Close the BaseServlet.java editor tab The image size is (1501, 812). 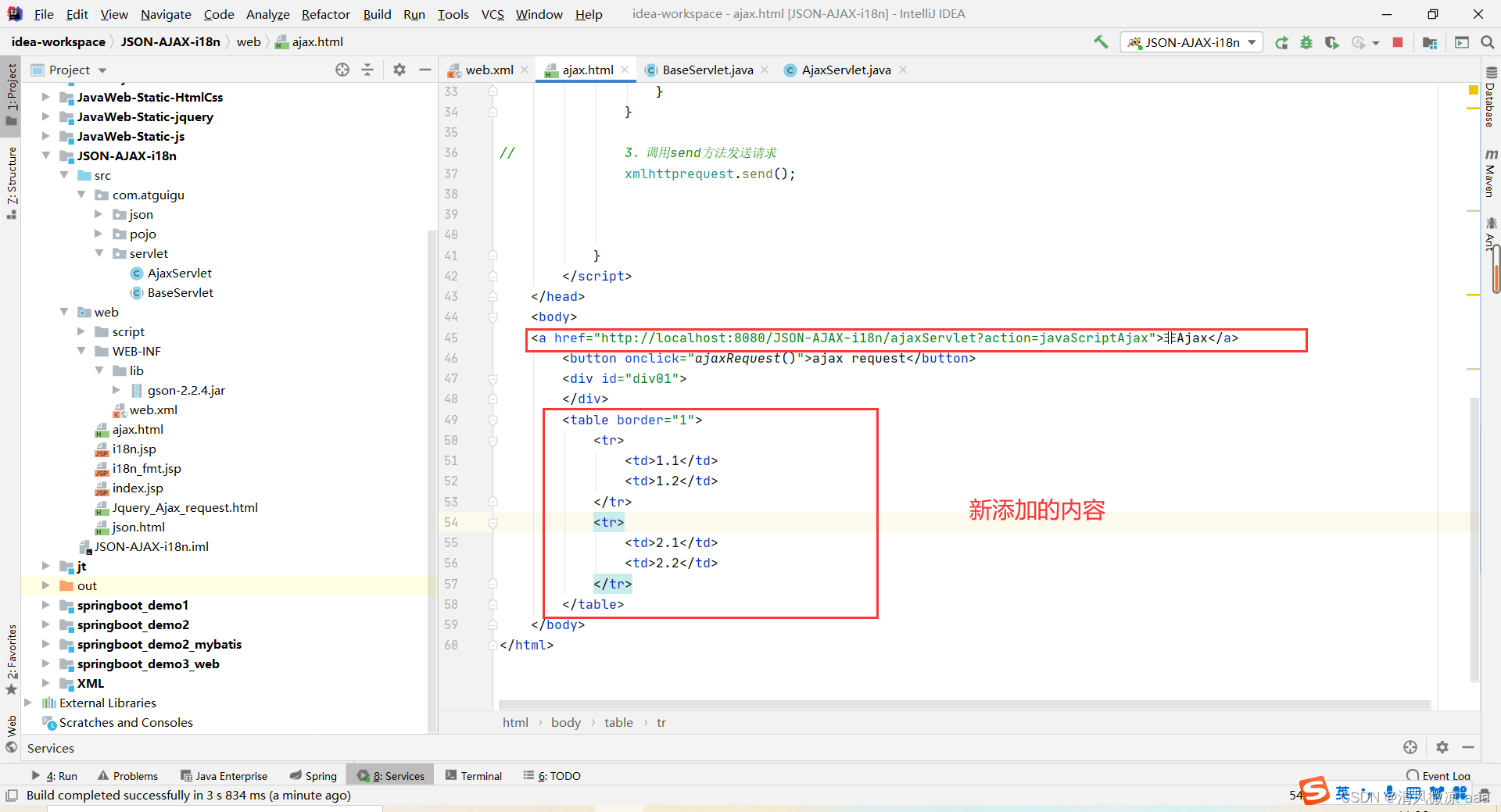click(x=765, y=70)
